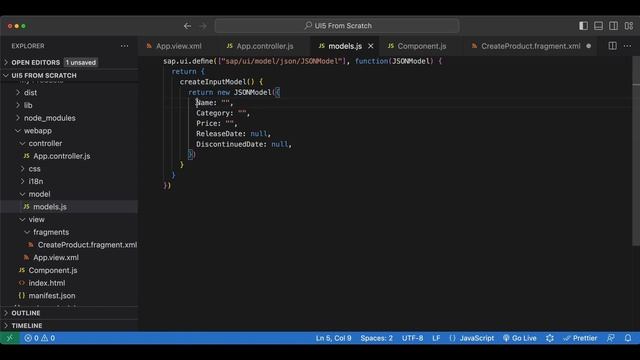Click unsaved dot on CreateProduct.fragment.xml tab
Viewport: 640px width, 360px height.
589,46
